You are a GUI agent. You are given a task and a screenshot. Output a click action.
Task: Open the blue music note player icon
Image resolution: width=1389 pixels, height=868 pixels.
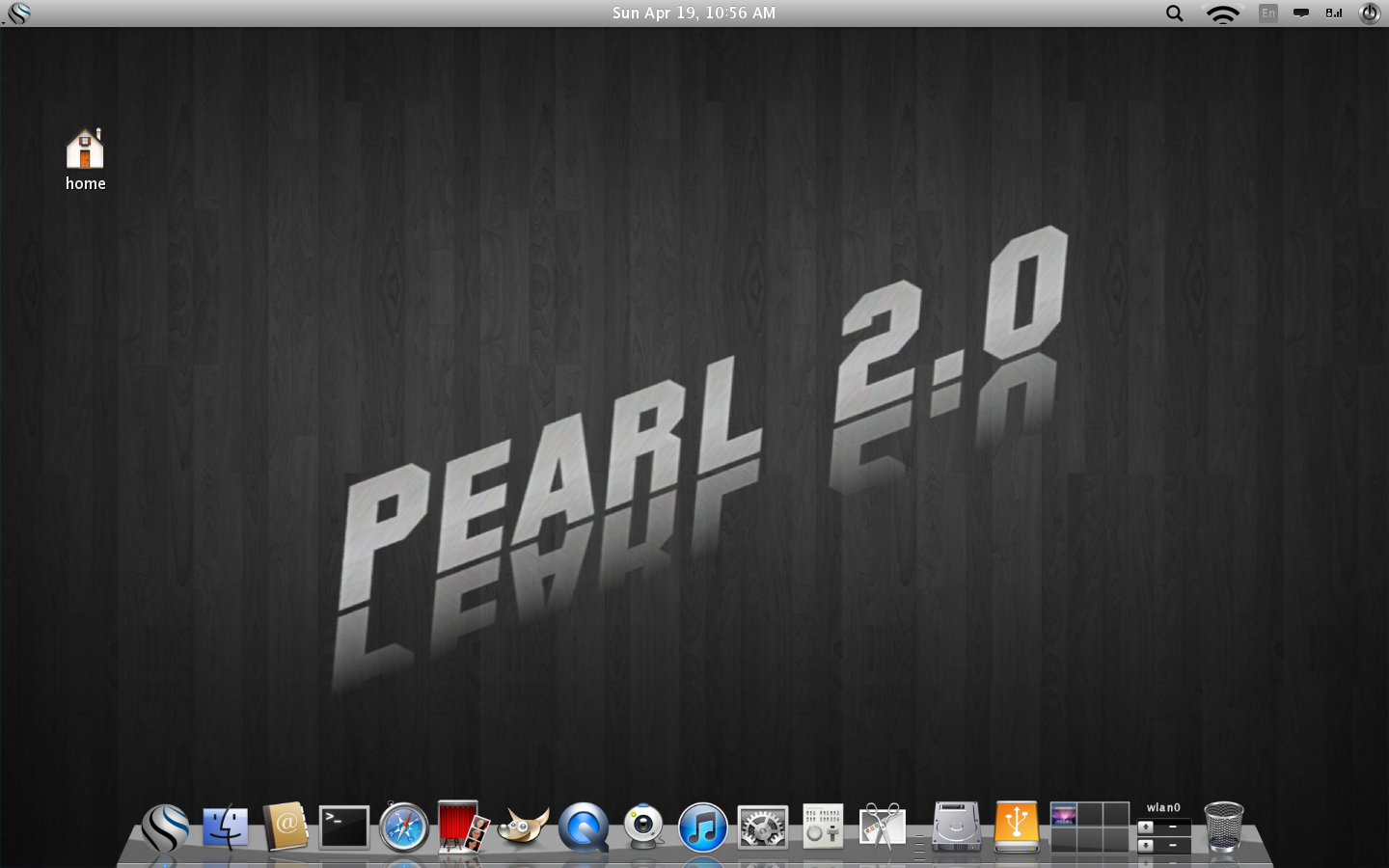[702, 827]
